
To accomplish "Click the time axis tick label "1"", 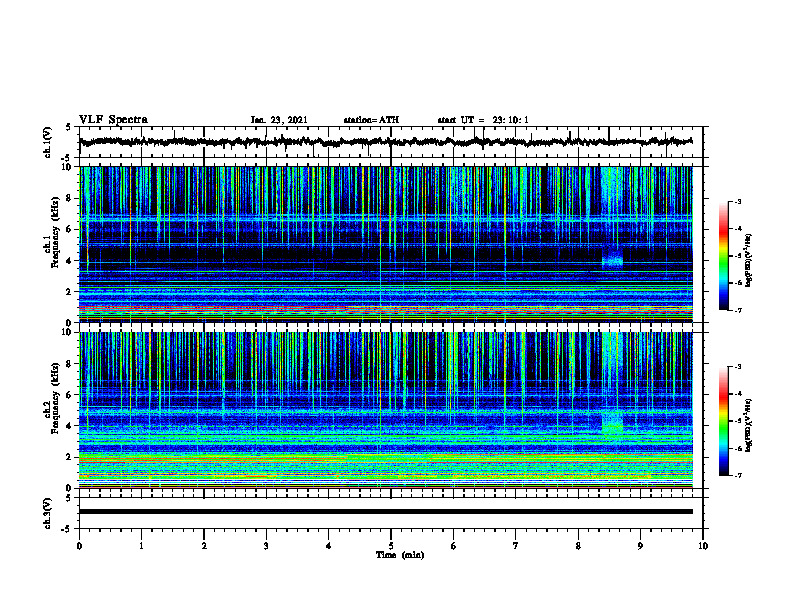I will [x=141, y=546].
